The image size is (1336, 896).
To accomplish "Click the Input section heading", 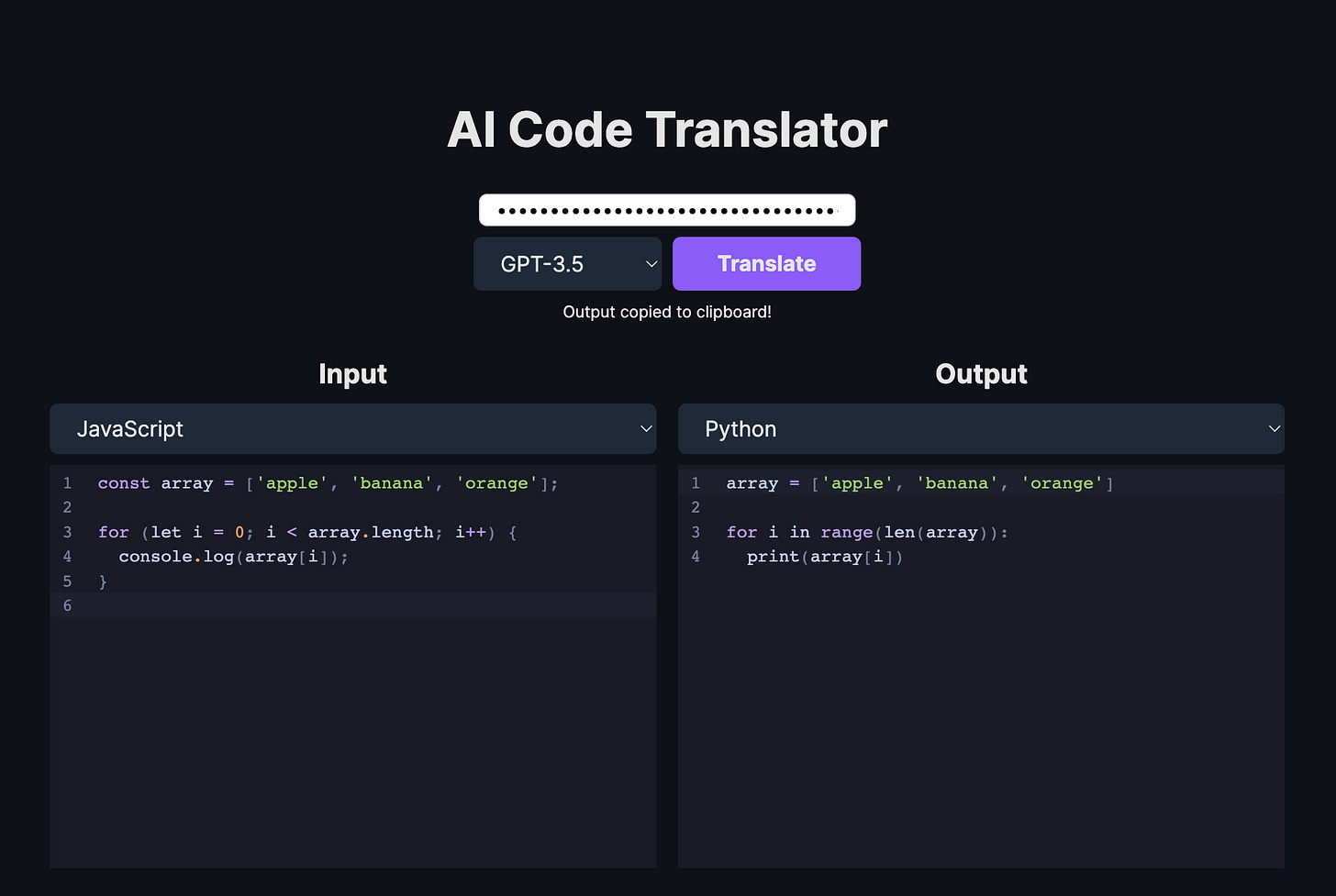I will tap(352, 373).
